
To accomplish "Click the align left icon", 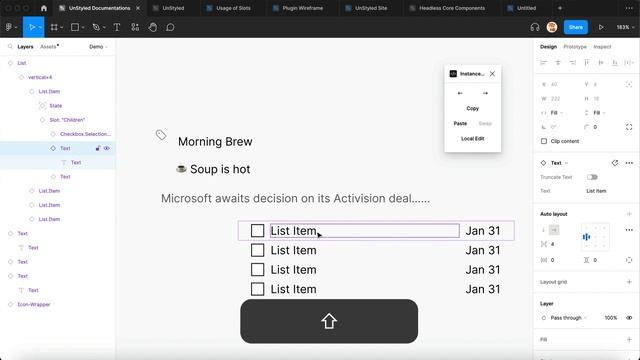I will pyautogui.click(x=543, y=62).
